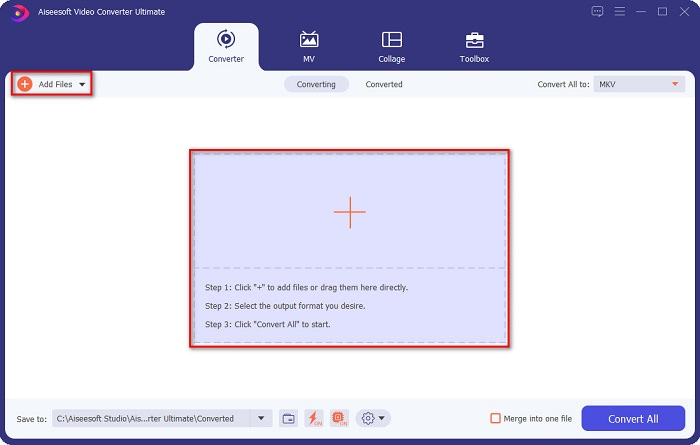The width and height of the screenshot is (700, 445).
Task: Open the Collage tab
Action: click(392, 46)
